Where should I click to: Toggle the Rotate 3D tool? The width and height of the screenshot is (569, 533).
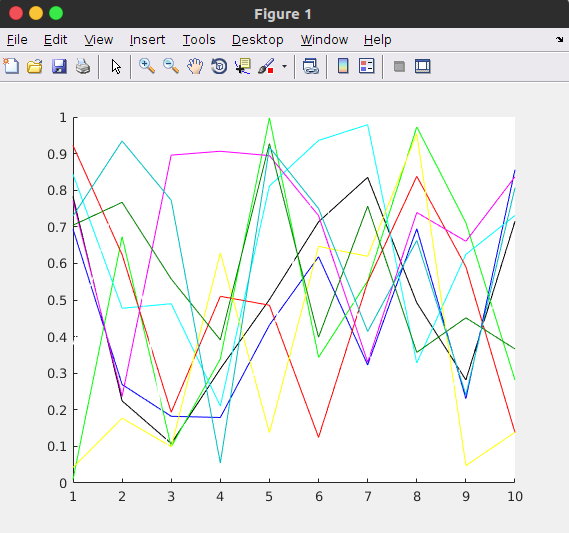click(x=219, y=66)
